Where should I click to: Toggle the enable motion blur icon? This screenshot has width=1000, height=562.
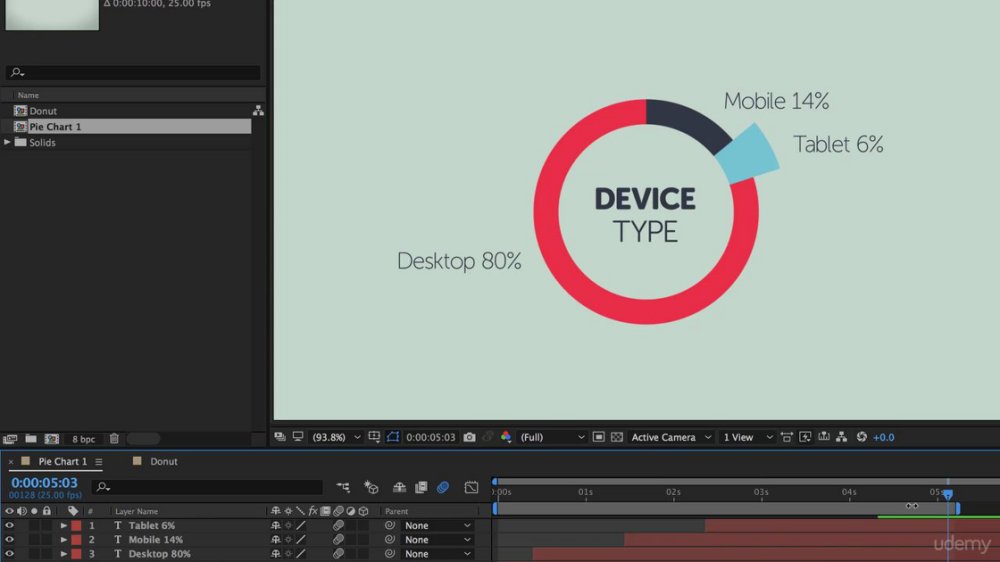click(443, 487)
